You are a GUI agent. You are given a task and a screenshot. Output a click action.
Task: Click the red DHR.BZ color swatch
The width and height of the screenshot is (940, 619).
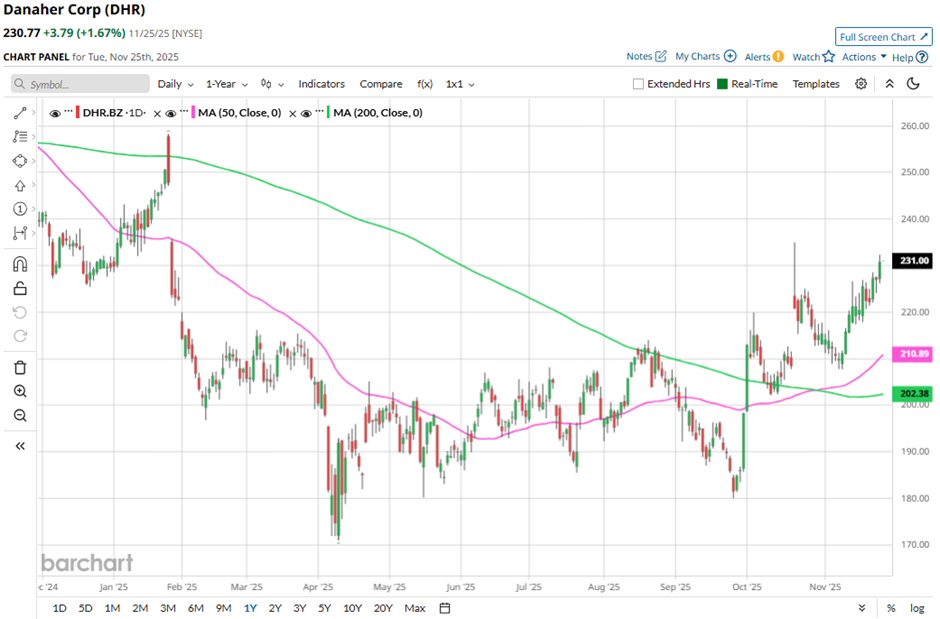[x=77, y=113]
